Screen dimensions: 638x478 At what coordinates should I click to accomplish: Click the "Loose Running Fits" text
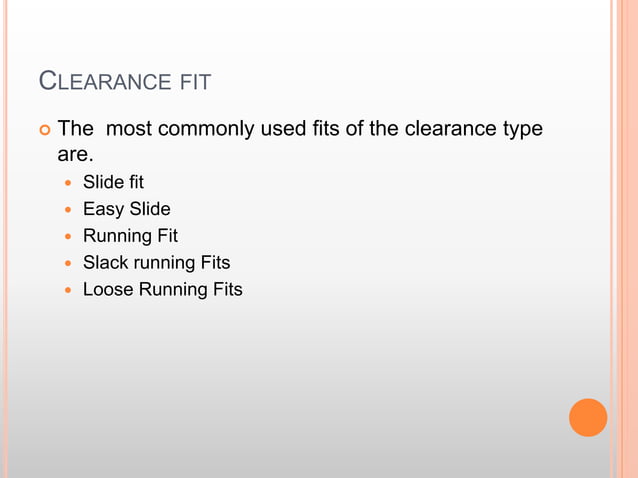click(163, 290)
